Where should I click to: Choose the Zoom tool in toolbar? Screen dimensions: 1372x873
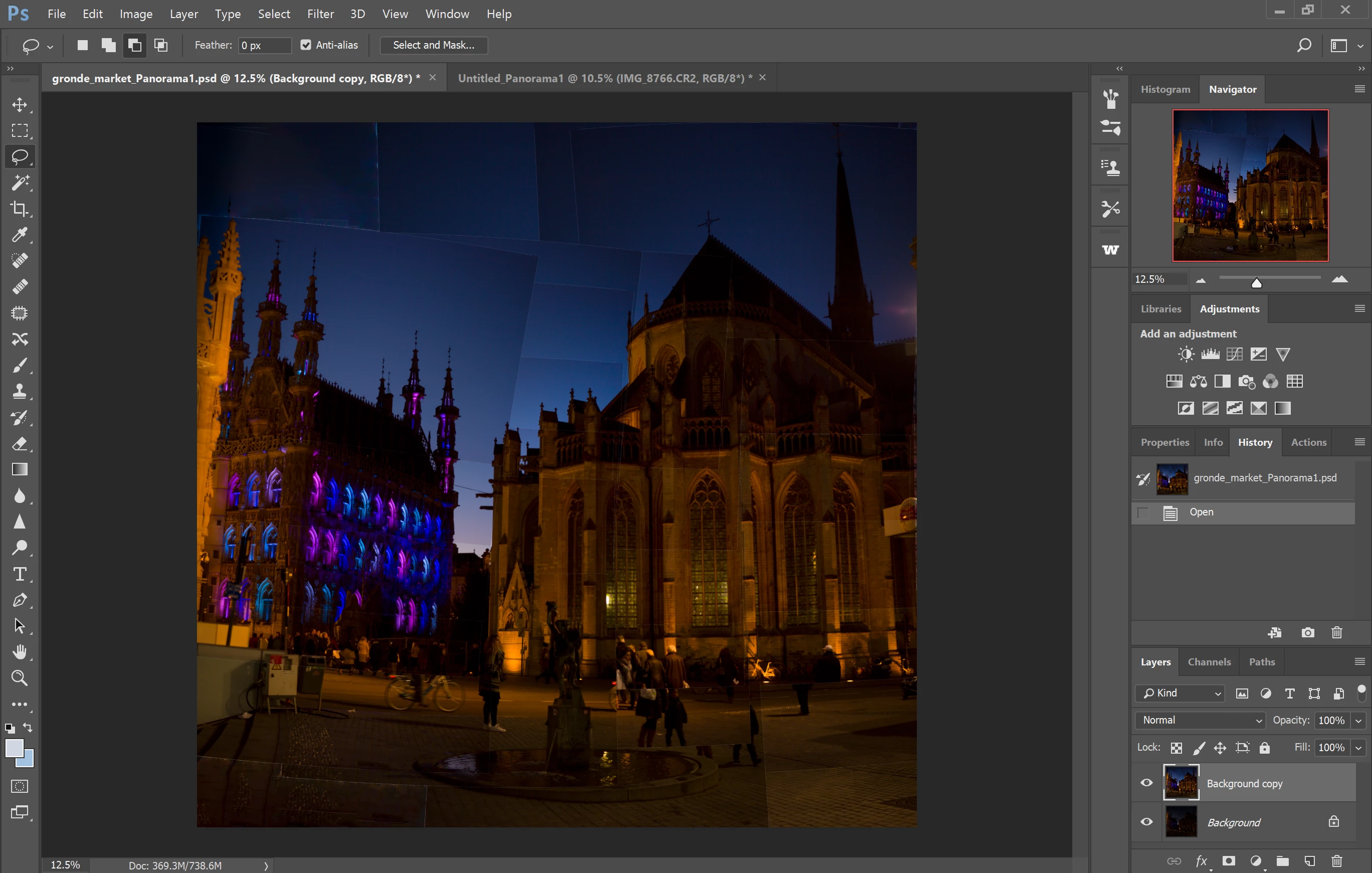[x=20, y=678]
